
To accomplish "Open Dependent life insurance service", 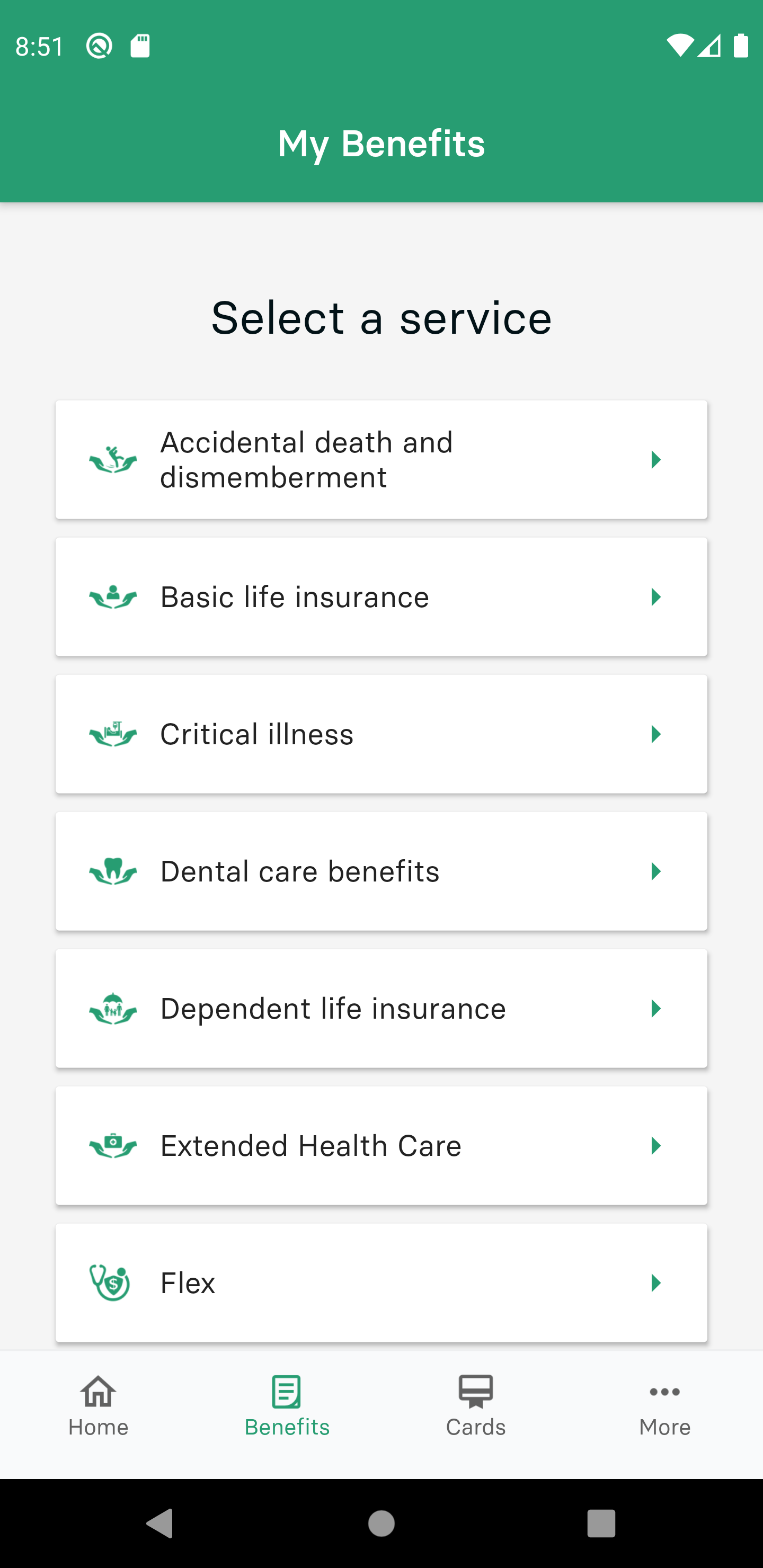I will pyautogui.click(x=381, y=1009).
